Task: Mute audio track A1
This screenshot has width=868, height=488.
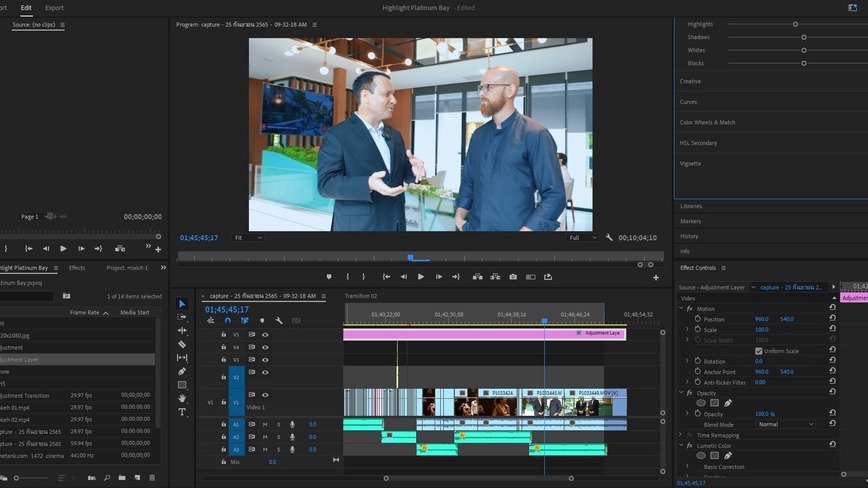Action: pyautogui.click(x=265, y=424)
